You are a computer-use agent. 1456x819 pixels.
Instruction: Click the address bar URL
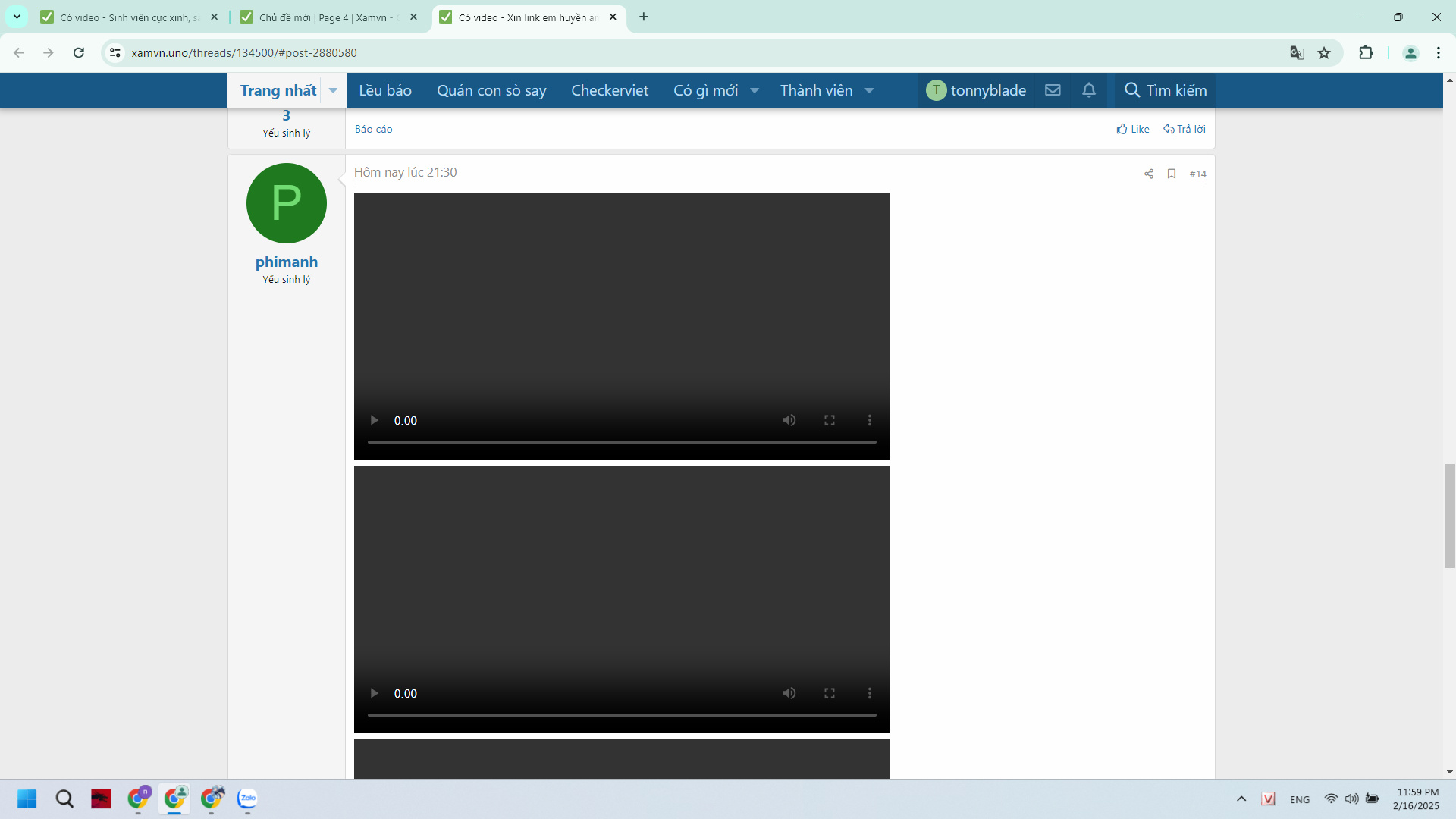point(244,52)
